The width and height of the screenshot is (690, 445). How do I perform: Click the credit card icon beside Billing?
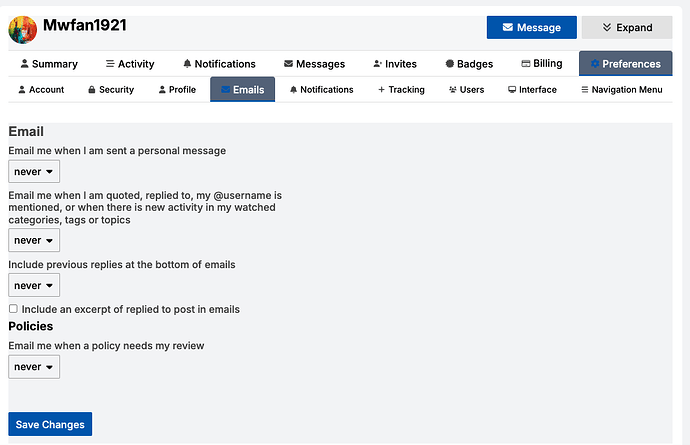pos(525,63)
